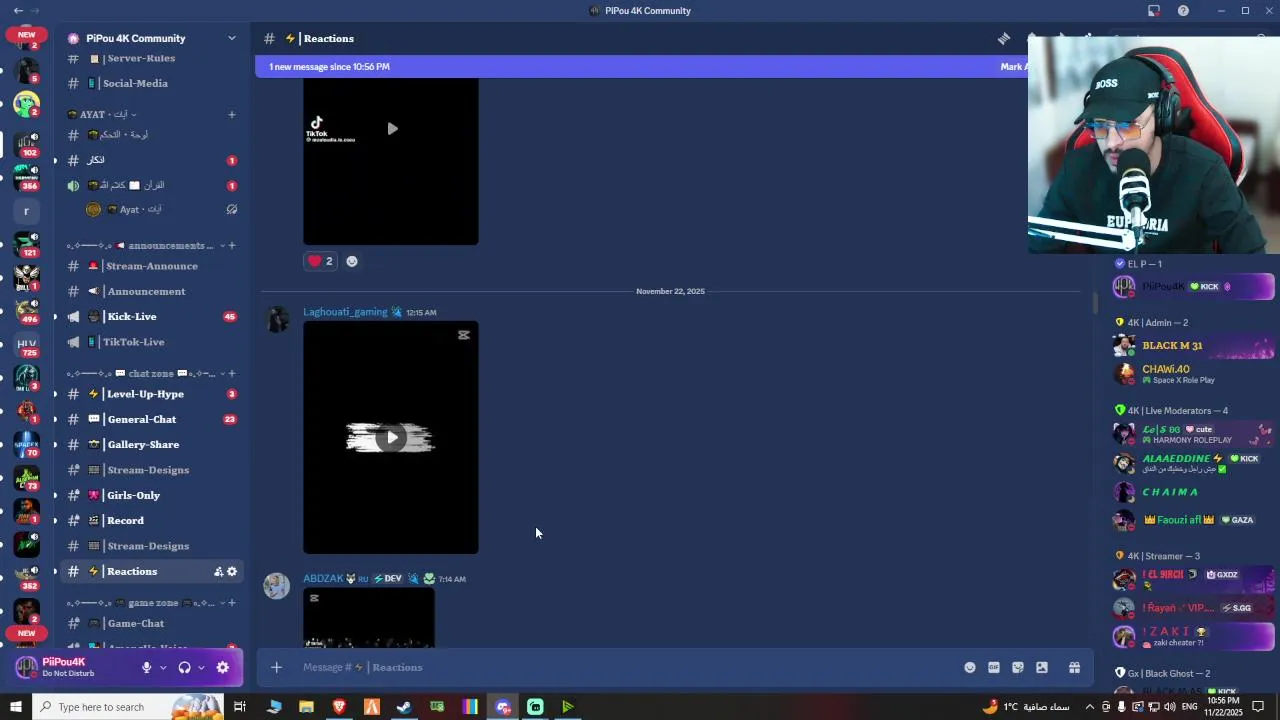The height and width of the screenshot is (720, 1280).
Task: Click the PiiPou4K user avatar in bottom panel
Action: 27,667
